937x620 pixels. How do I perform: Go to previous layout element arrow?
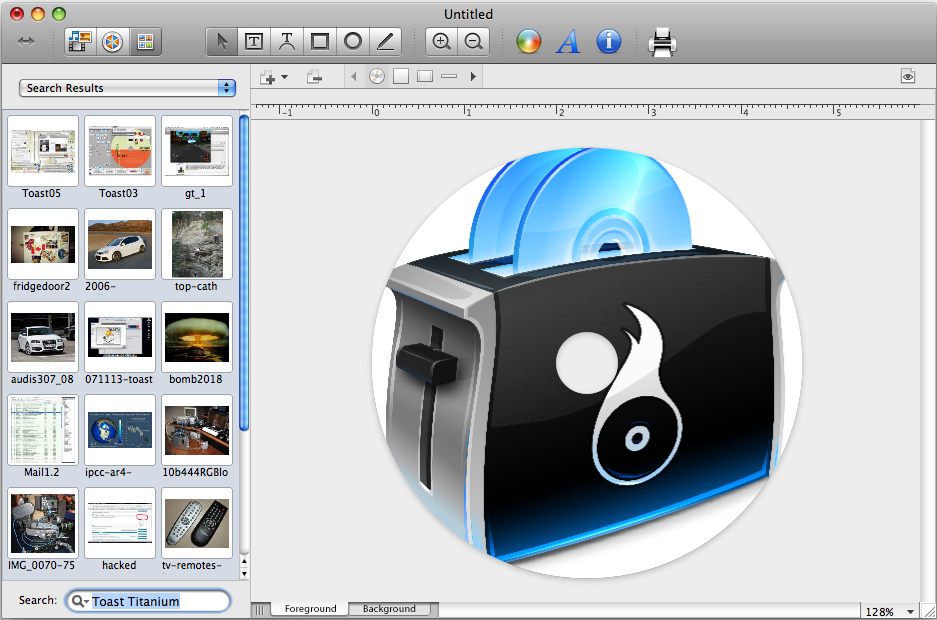tap(354, 76)
